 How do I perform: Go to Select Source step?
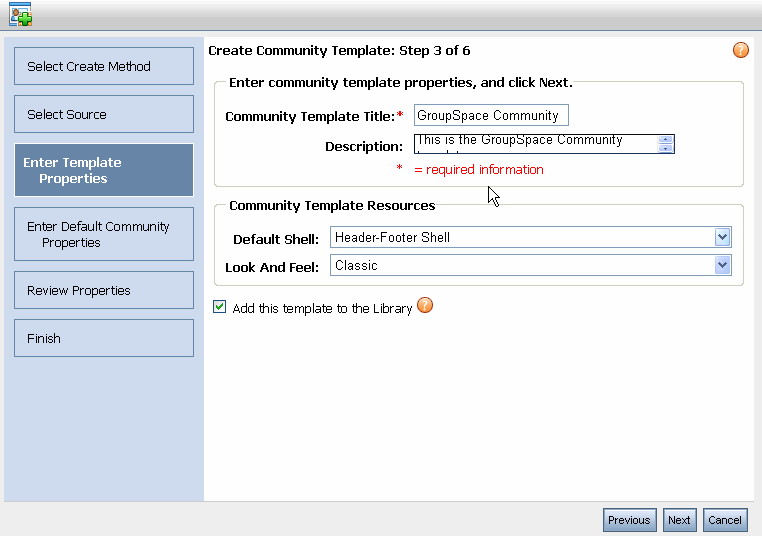click(x=104, y=114)
